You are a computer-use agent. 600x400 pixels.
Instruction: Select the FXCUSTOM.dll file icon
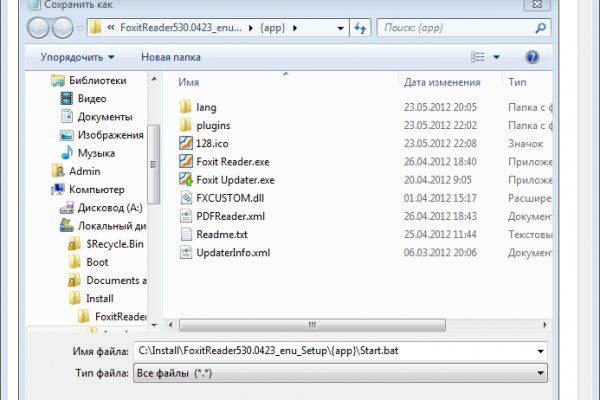pyautogui.click(x=186, y=197)
